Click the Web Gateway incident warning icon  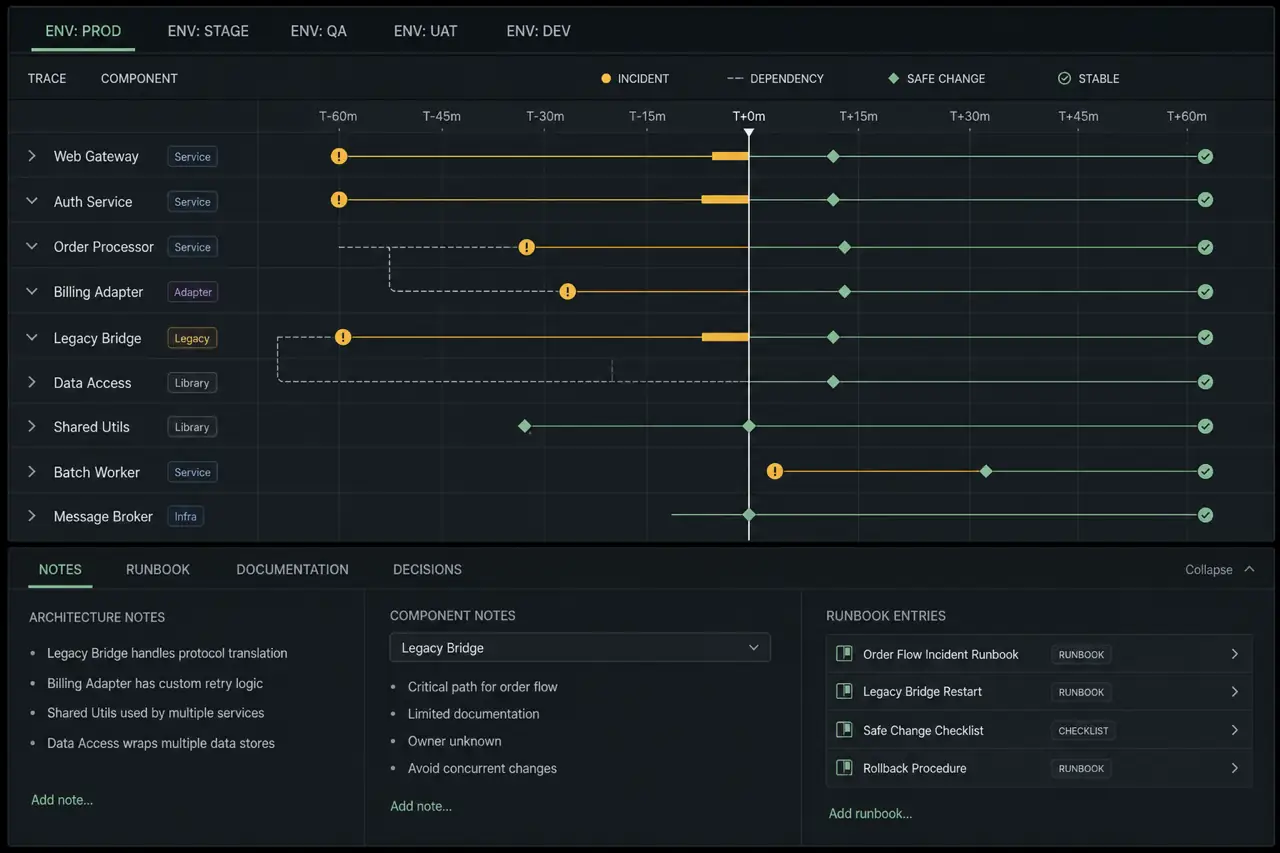click(x=339, y=156)
